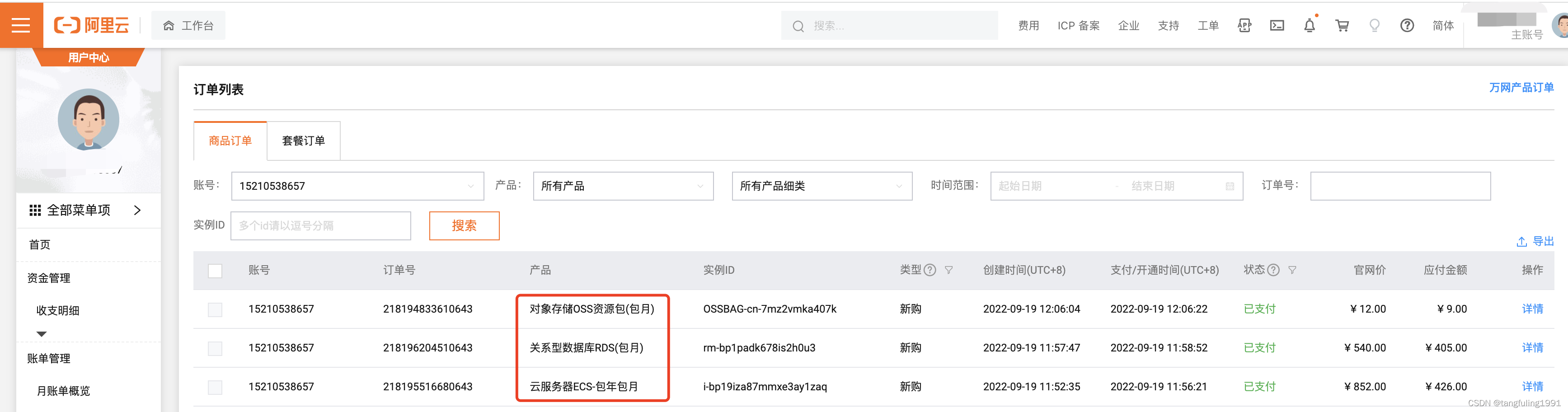Focus the 订单号 input field
The width and height of the screenshot is (1568, 412).
(x=1400, y=186)
